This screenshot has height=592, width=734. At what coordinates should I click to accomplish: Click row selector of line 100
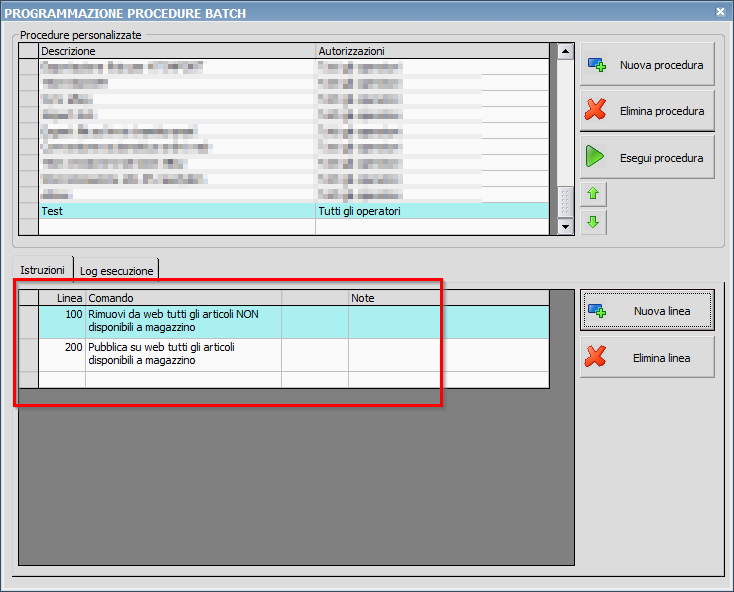(29, 322)
